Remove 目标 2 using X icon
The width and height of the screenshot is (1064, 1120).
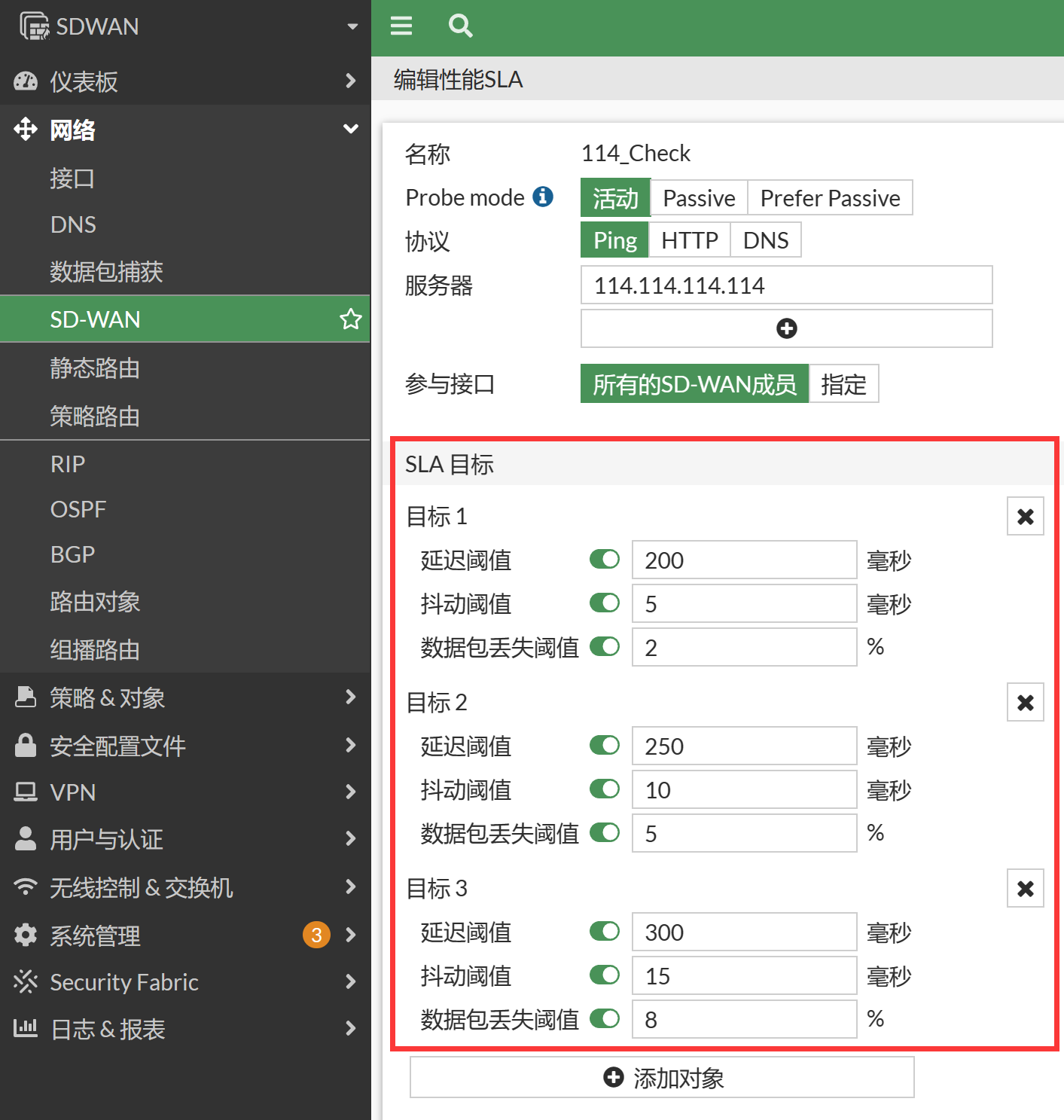(x=1025, y=703)
